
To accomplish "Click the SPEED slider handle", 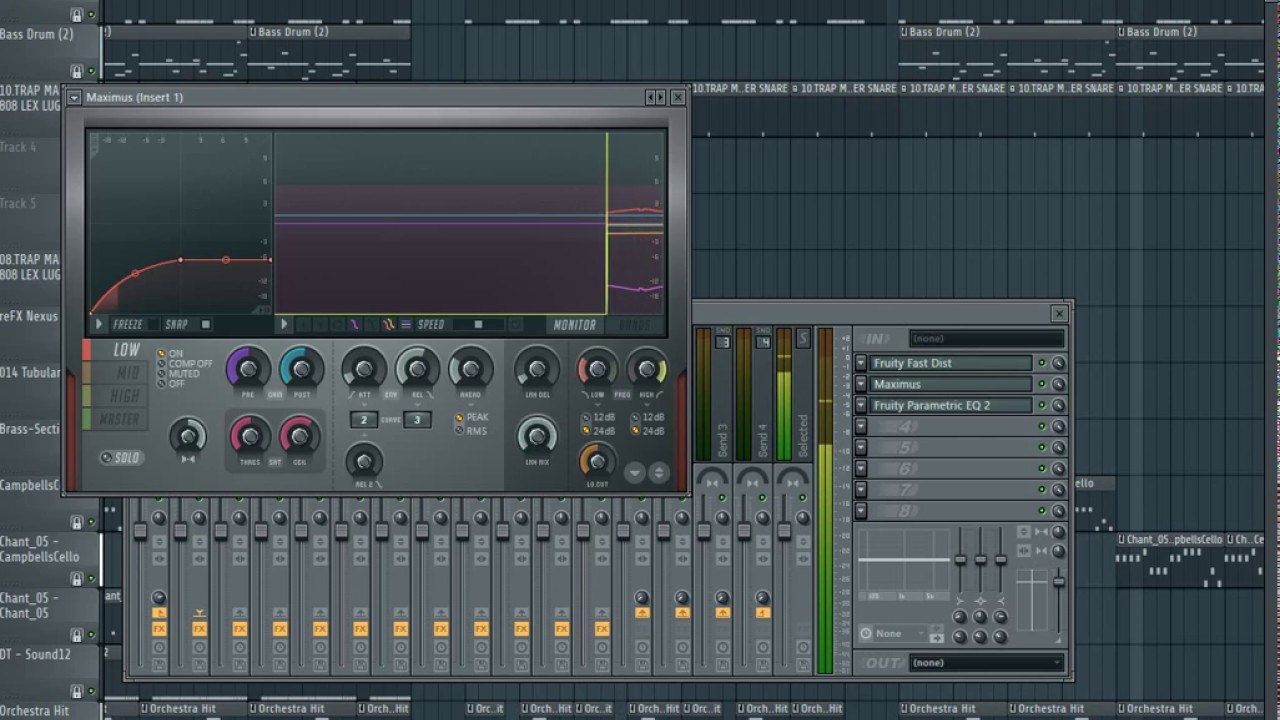I will coord(478,324).
